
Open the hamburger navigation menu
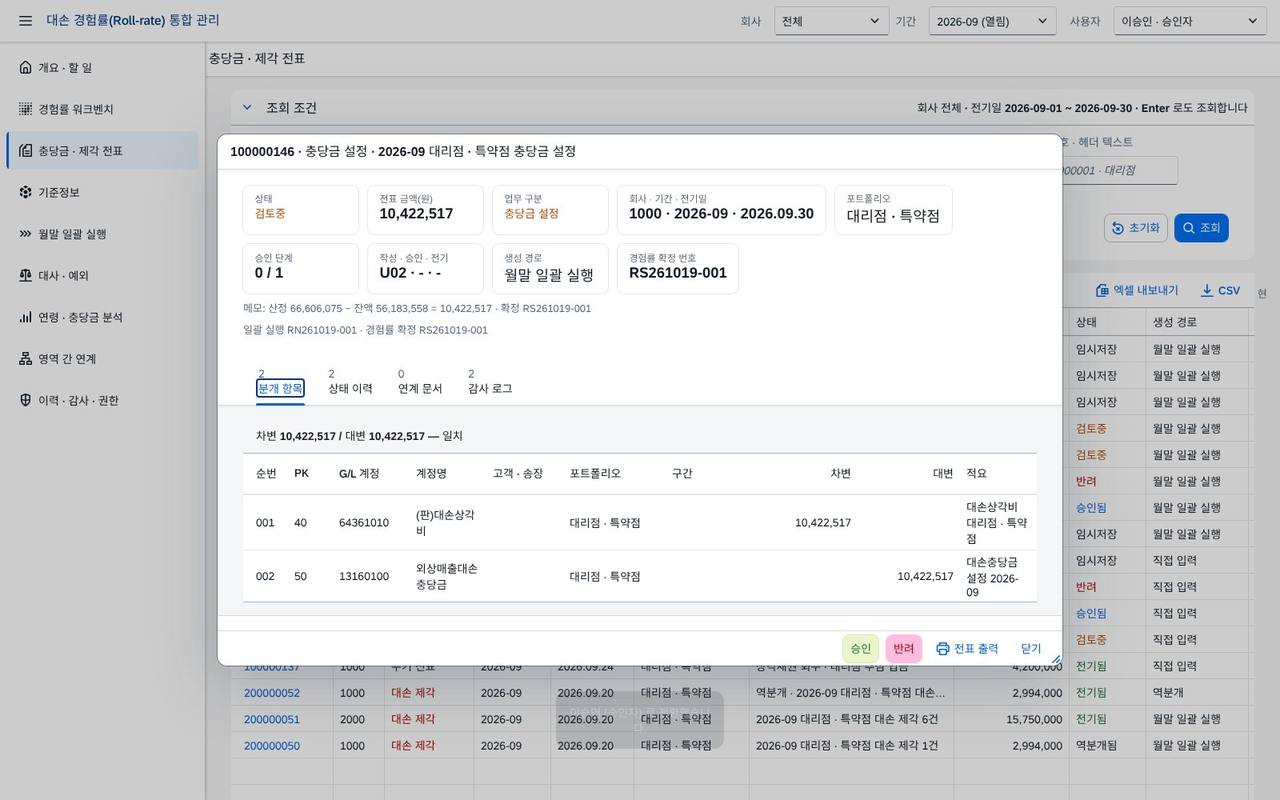pos(26,21)
